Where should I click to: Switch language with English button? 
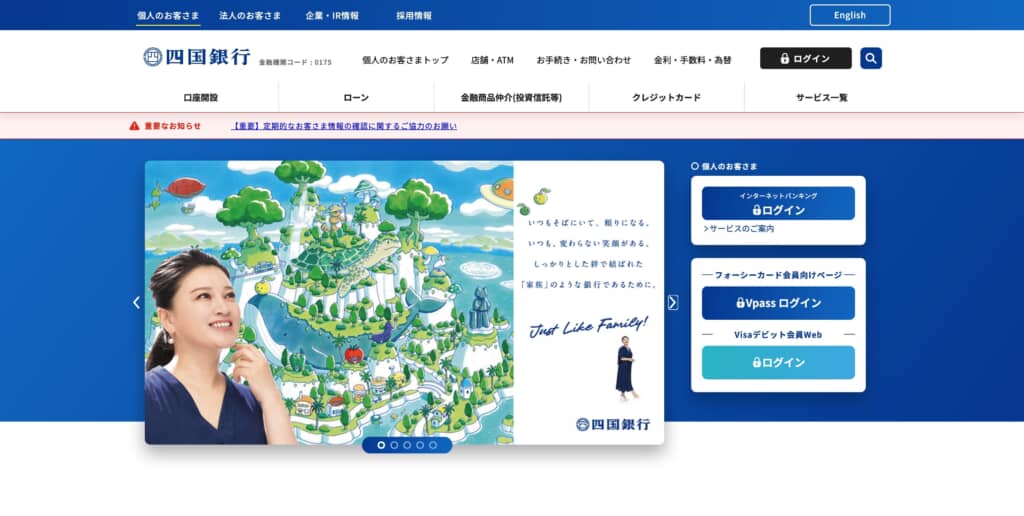tap(850, 15)
